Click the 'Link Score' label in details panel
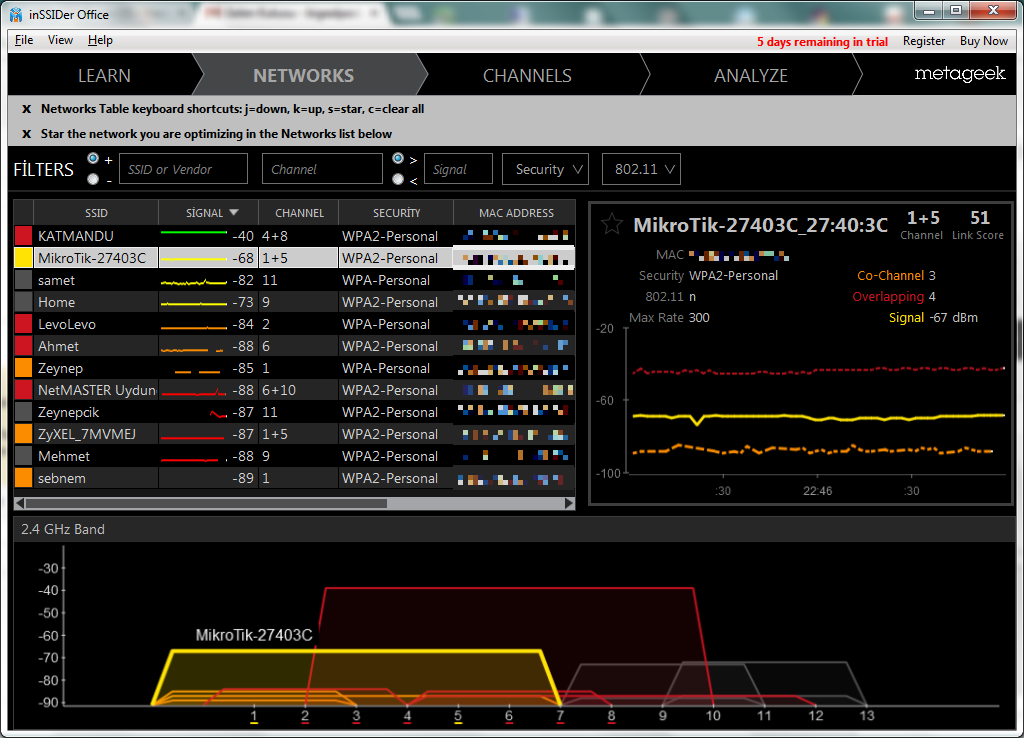Screen dimensions: 1024x738 978,235
